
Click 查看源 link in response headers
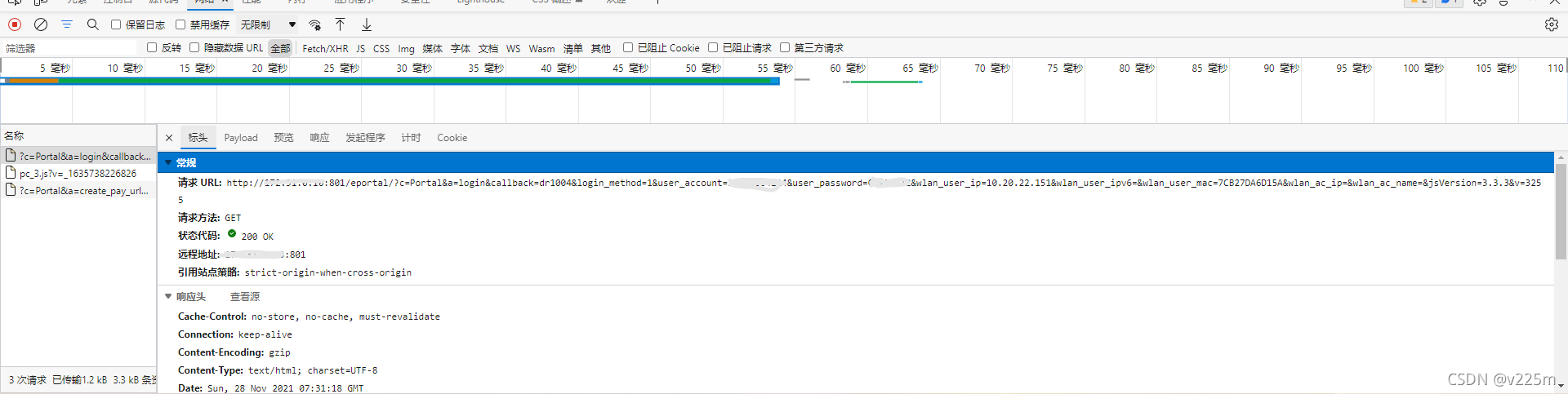click(x=245, y=296)
